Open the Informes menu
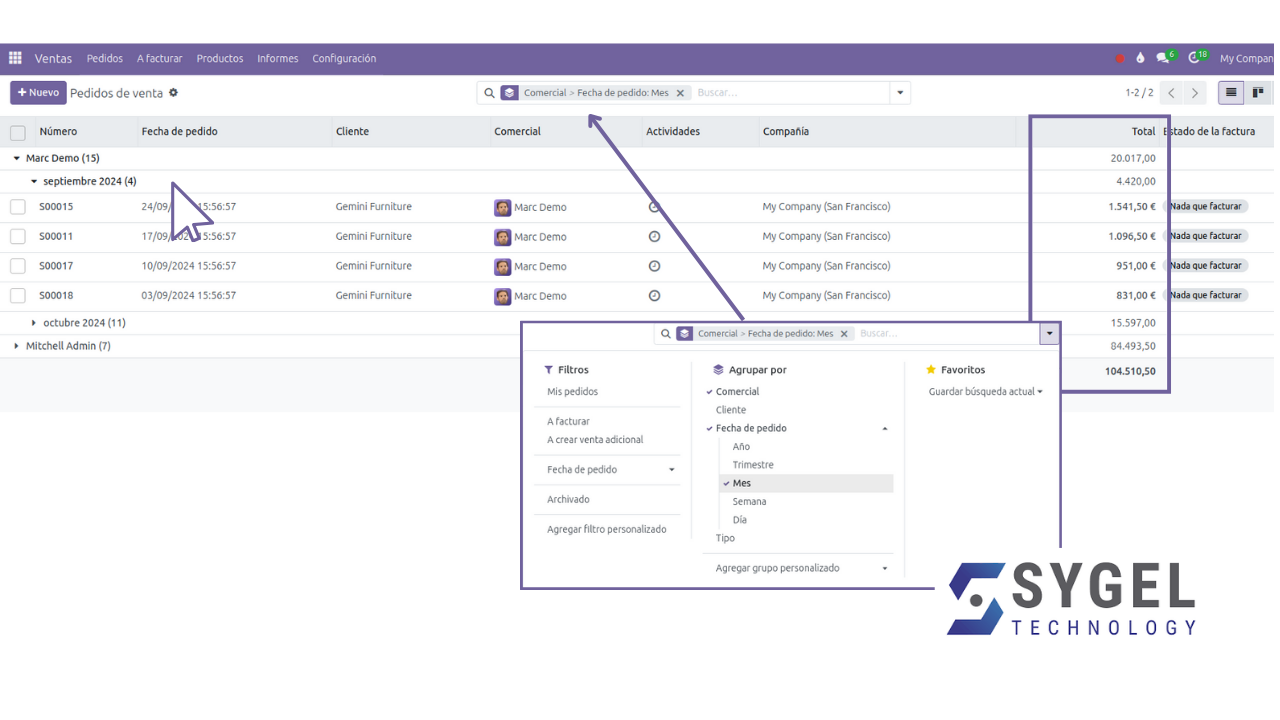1280x720 pixels. 278,58
